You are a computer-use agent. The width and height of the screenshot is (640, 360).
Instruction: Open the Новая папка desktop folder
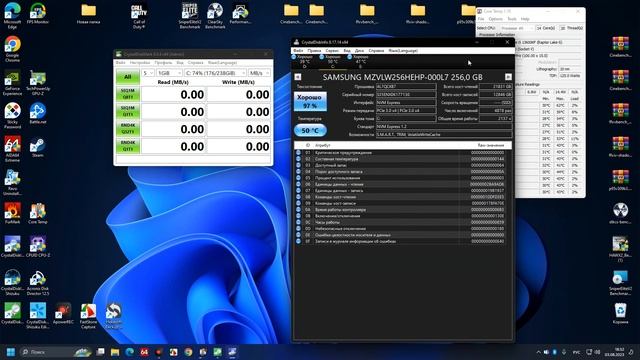point(88,13)
